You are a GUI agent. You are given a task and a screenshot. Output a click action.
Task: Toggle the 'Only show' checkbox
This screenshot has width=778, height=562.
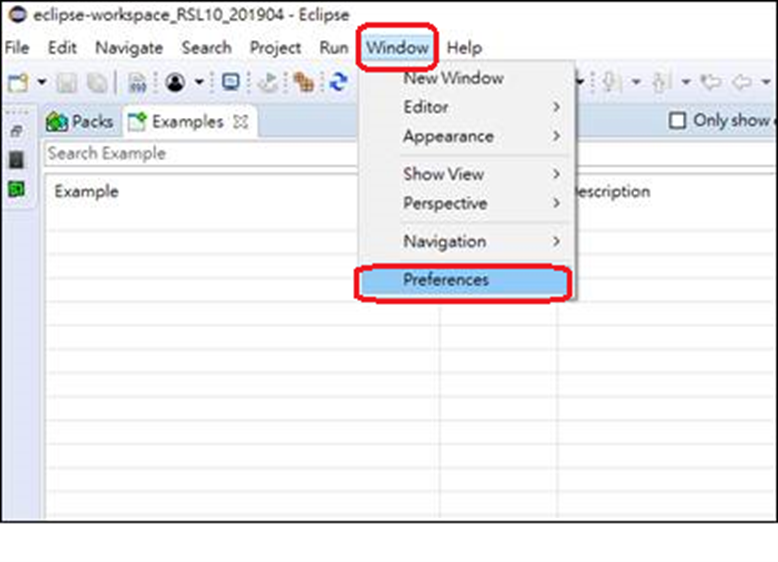point(677,120)
